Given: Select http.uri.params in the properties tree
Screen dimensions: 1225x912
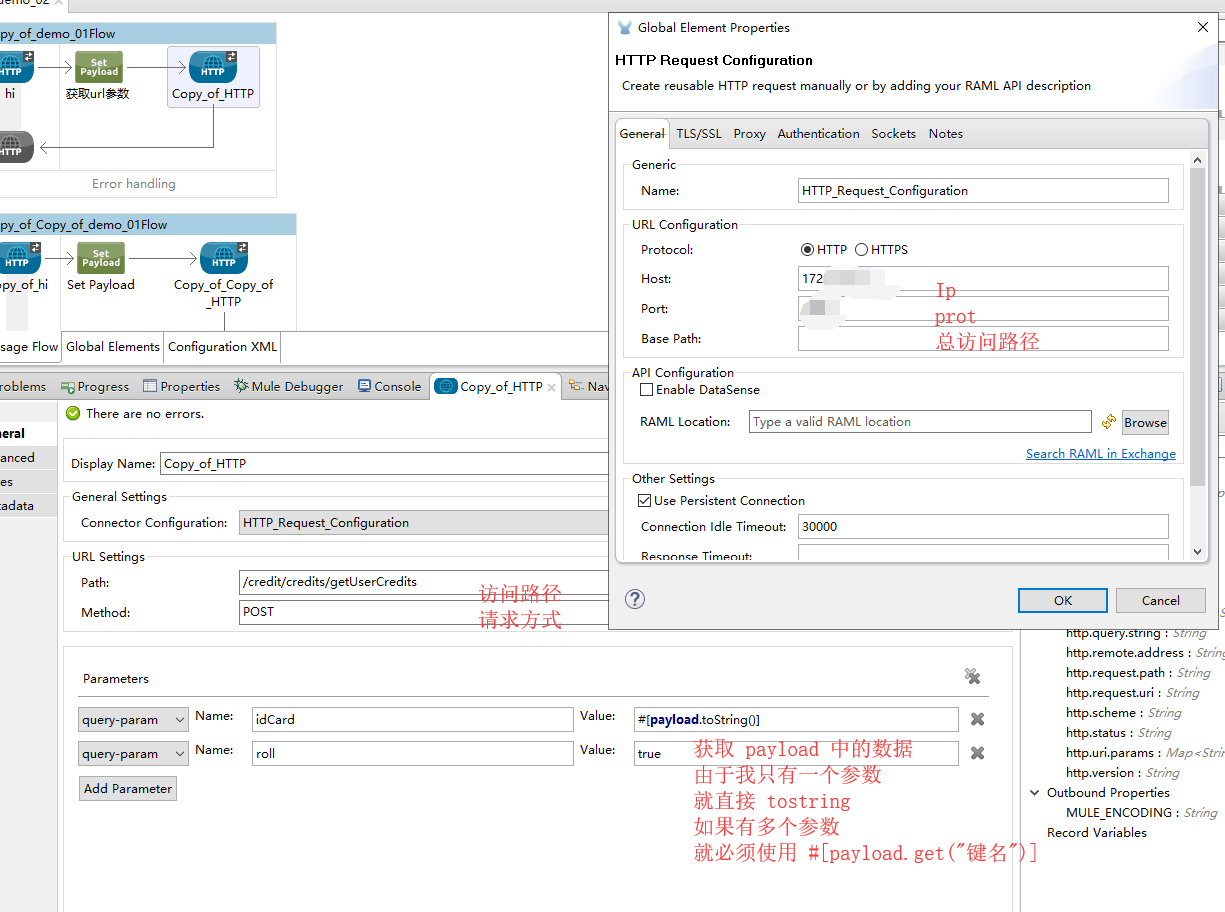Looking at the screenshot, I should 1145,753.
